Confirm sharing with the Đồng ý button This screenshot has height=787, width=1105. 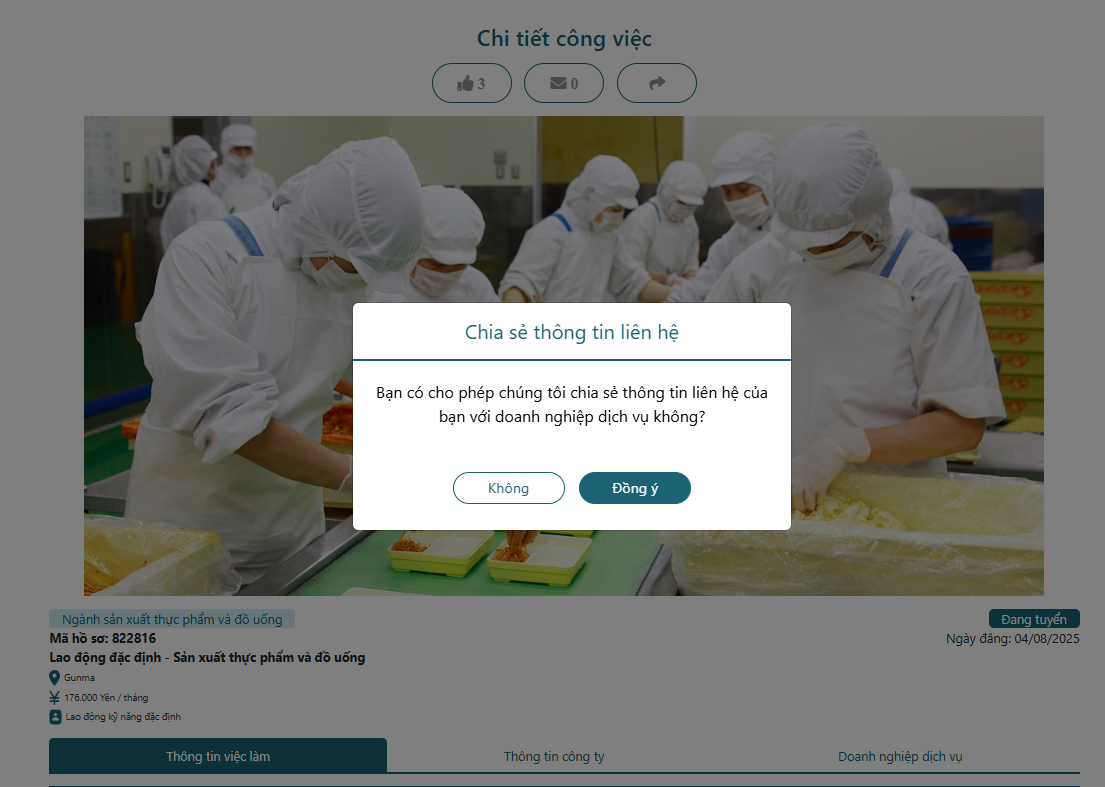(635, 488)
